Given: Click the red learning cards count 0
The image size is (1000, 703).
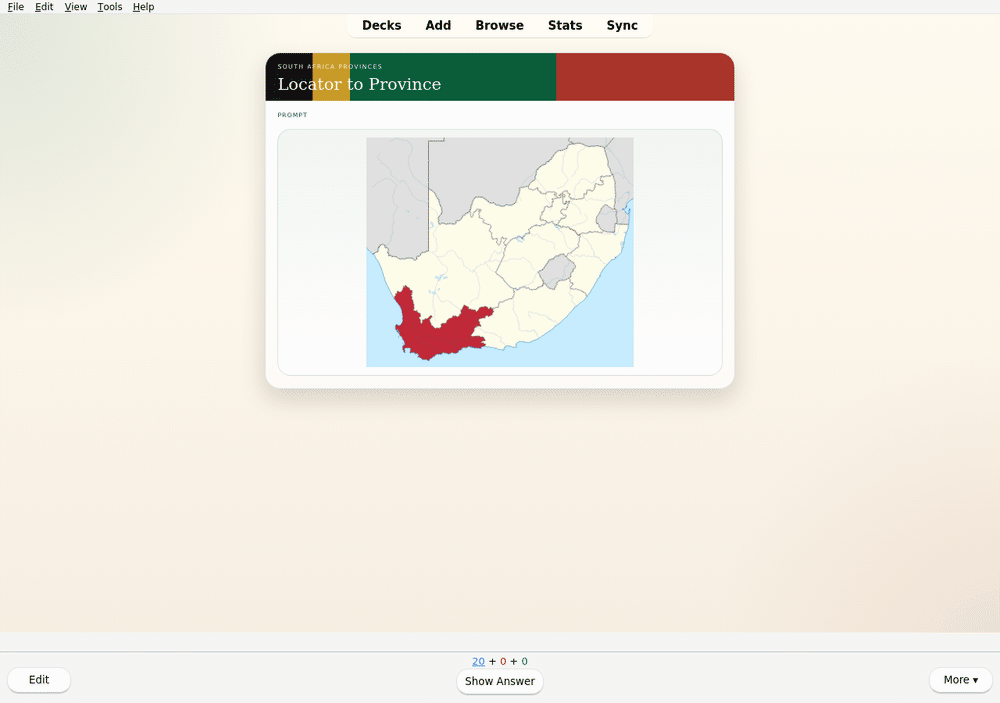Looking at the screenshot, I should point(503,662).
